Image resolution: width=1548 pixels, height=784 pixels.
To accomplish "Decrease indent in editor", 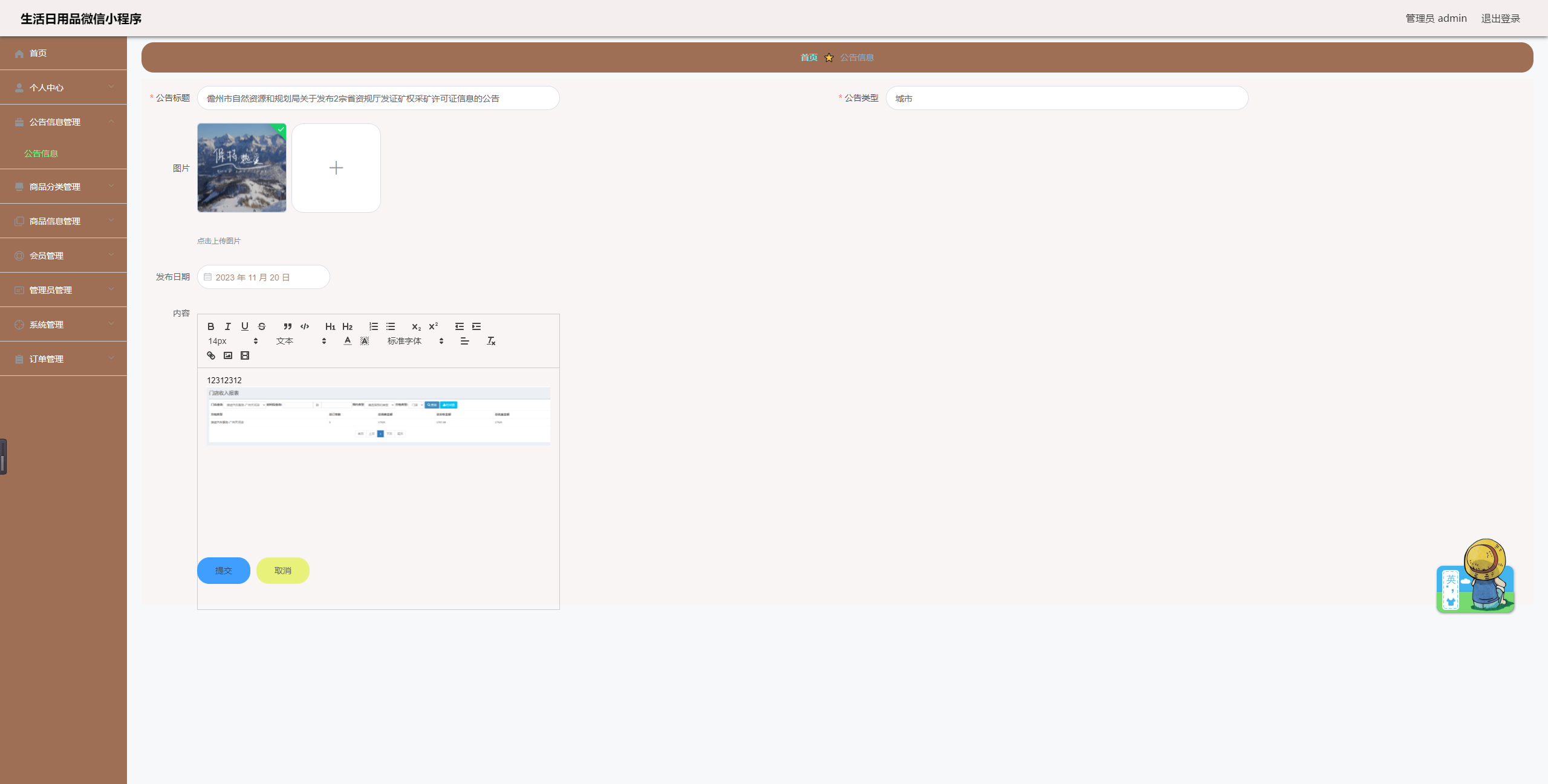I will point(460,326).
